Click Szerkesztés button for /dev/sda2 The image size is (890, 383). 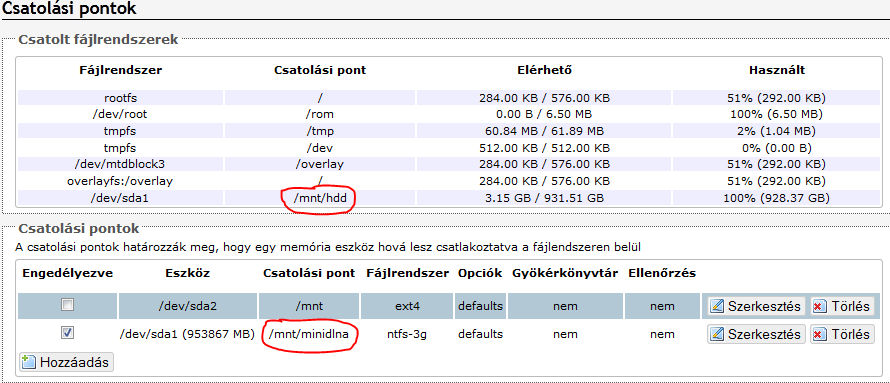[x=756, y=306]
